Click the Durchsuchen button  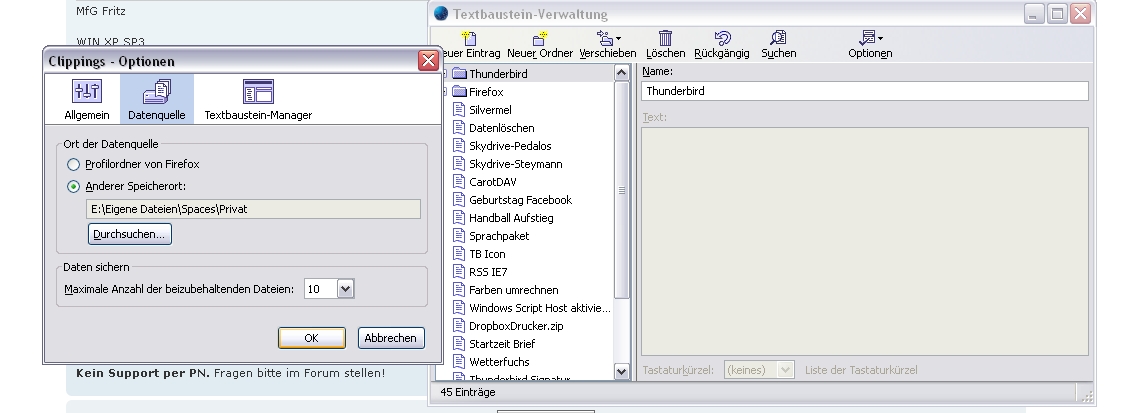[x=129, y=234]
